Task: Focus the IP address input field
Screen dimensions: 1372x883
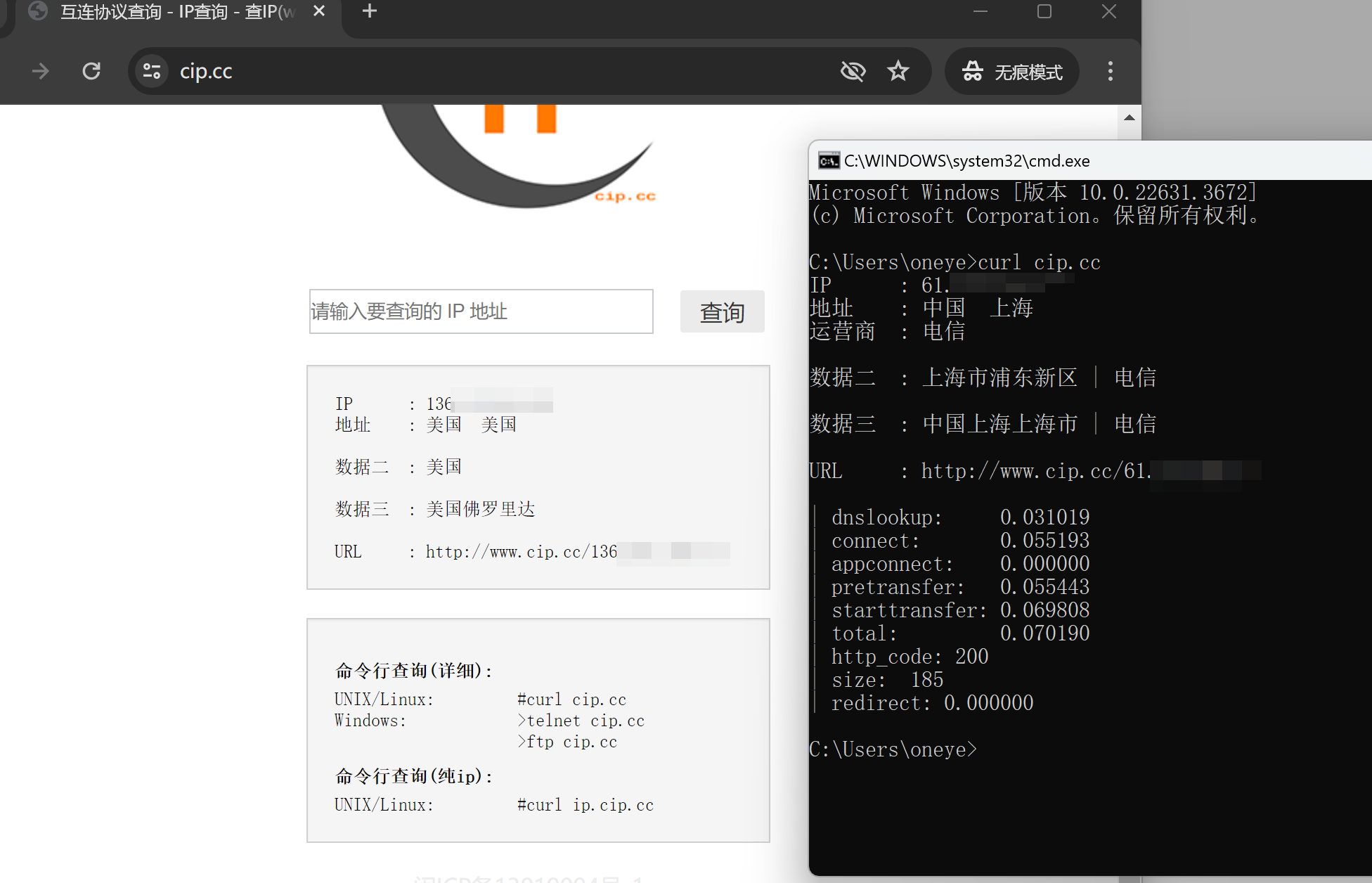Action: coord(481,311)
